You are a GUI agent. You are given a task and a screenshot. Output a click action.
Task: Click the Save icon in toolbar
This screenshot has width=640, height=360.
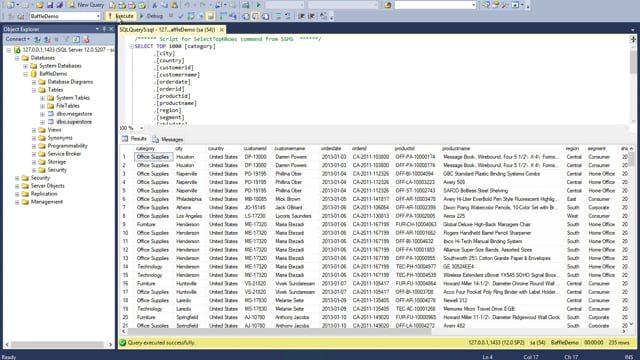pyautogui.click(x=50, y=5)
